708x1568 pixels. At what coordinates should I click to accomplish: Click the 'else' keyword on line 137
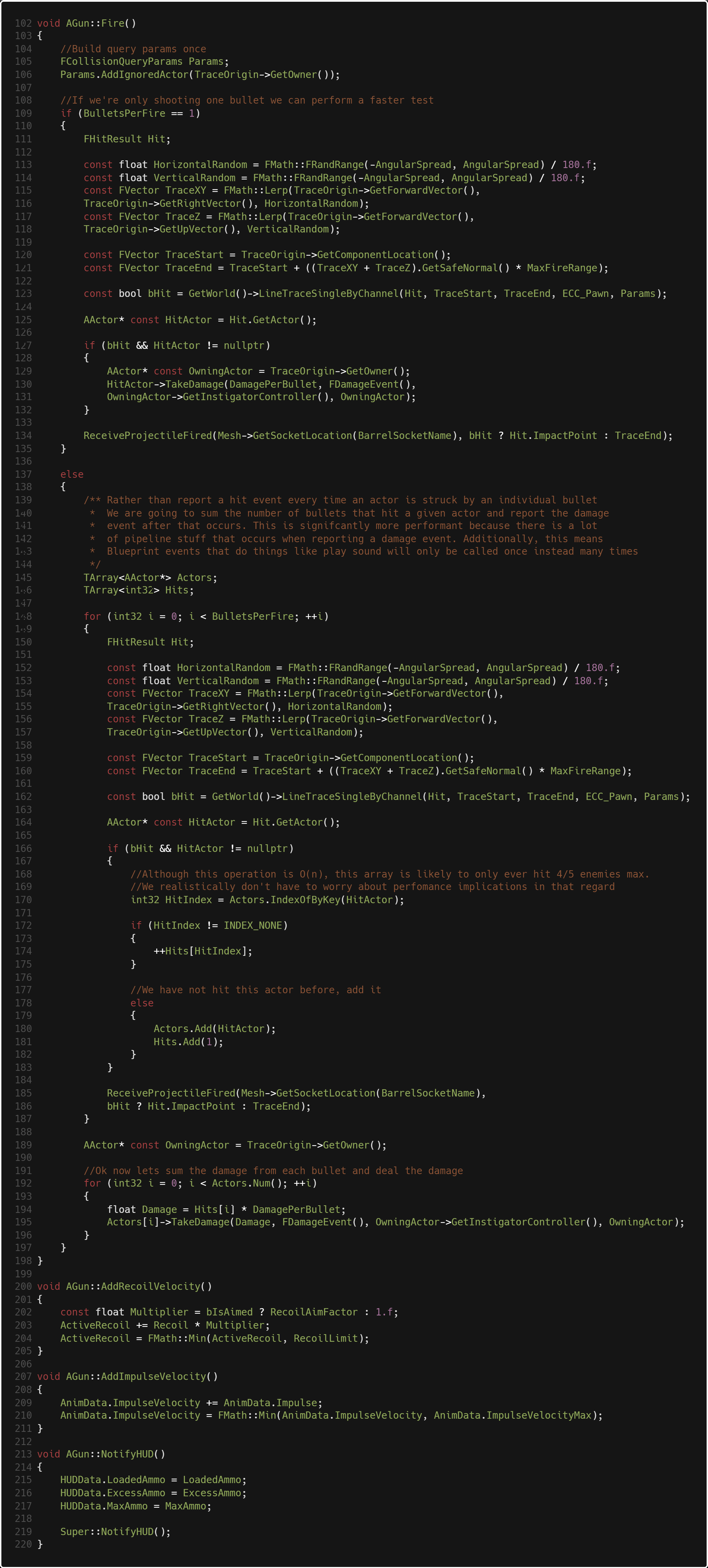72,474
